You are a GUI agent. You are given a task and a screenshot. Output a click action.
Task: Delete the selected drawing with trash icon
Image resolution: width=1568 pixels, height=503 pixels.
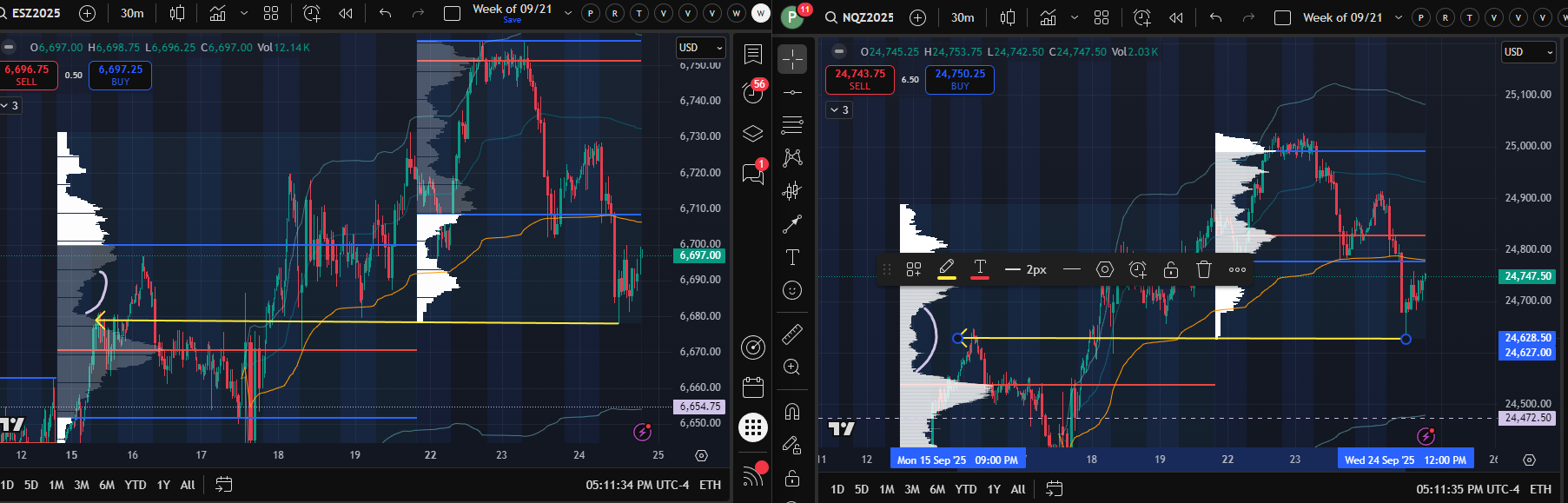[1204, 269]
